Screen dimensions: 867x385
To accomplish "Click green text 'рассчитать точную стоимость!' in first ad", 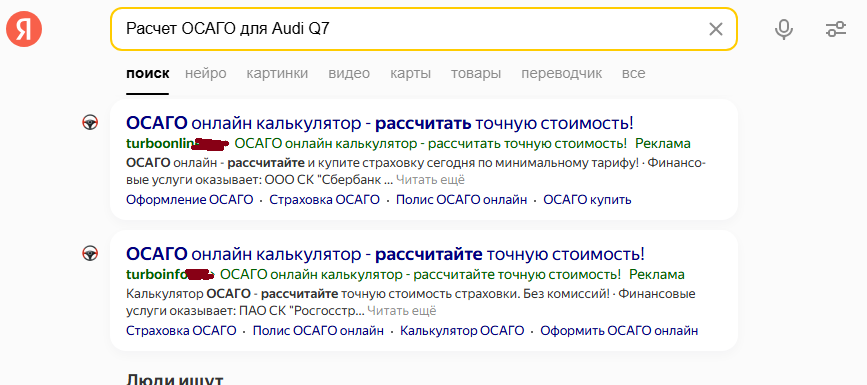I will pos(527,144).
